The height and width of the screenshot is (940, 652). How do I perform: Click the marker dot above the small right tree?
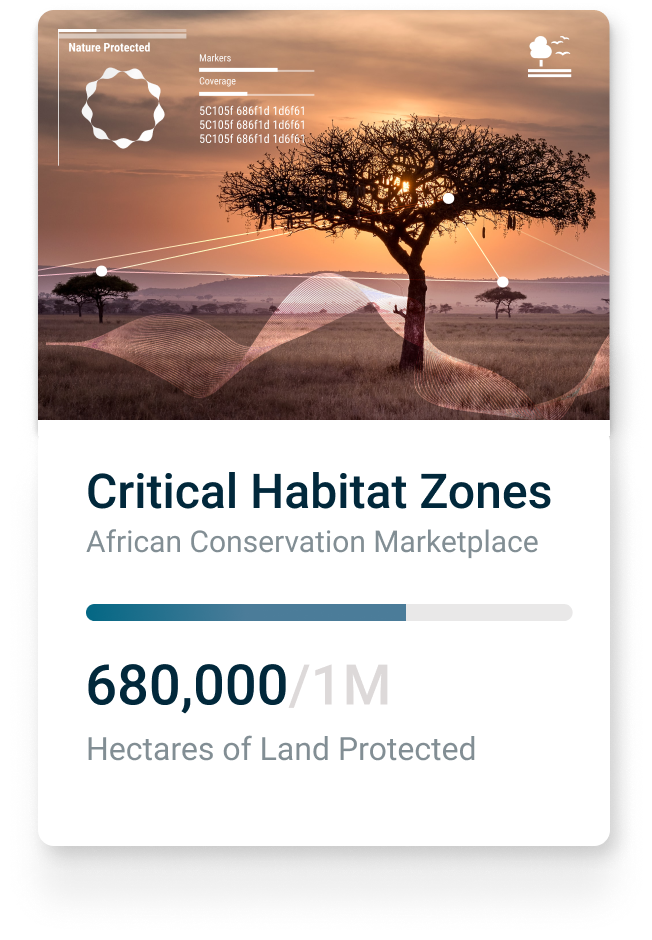click(503, 282)
